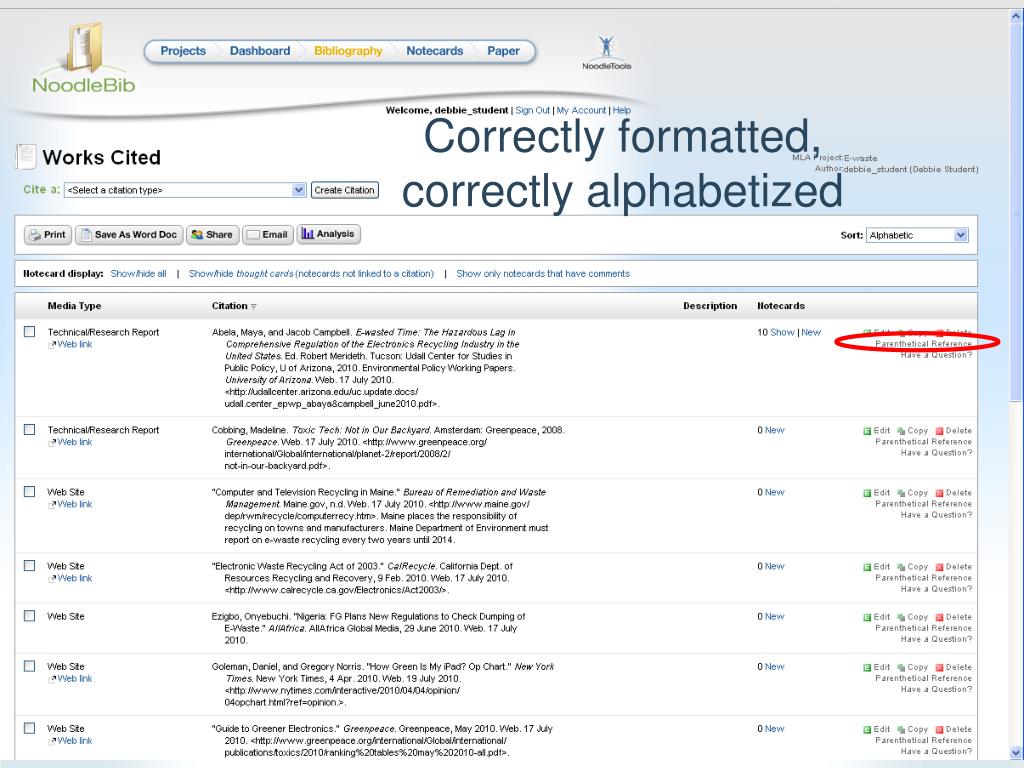Open the Analysis bar chart button
The image size is (1024, 768).
[x=328, y=234]
